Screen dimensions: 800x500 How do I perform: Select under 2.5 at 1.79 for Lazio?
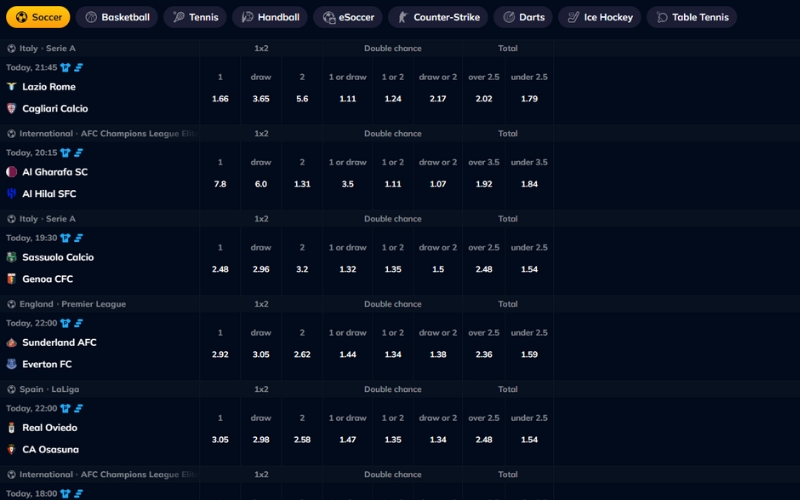[529, 98]
